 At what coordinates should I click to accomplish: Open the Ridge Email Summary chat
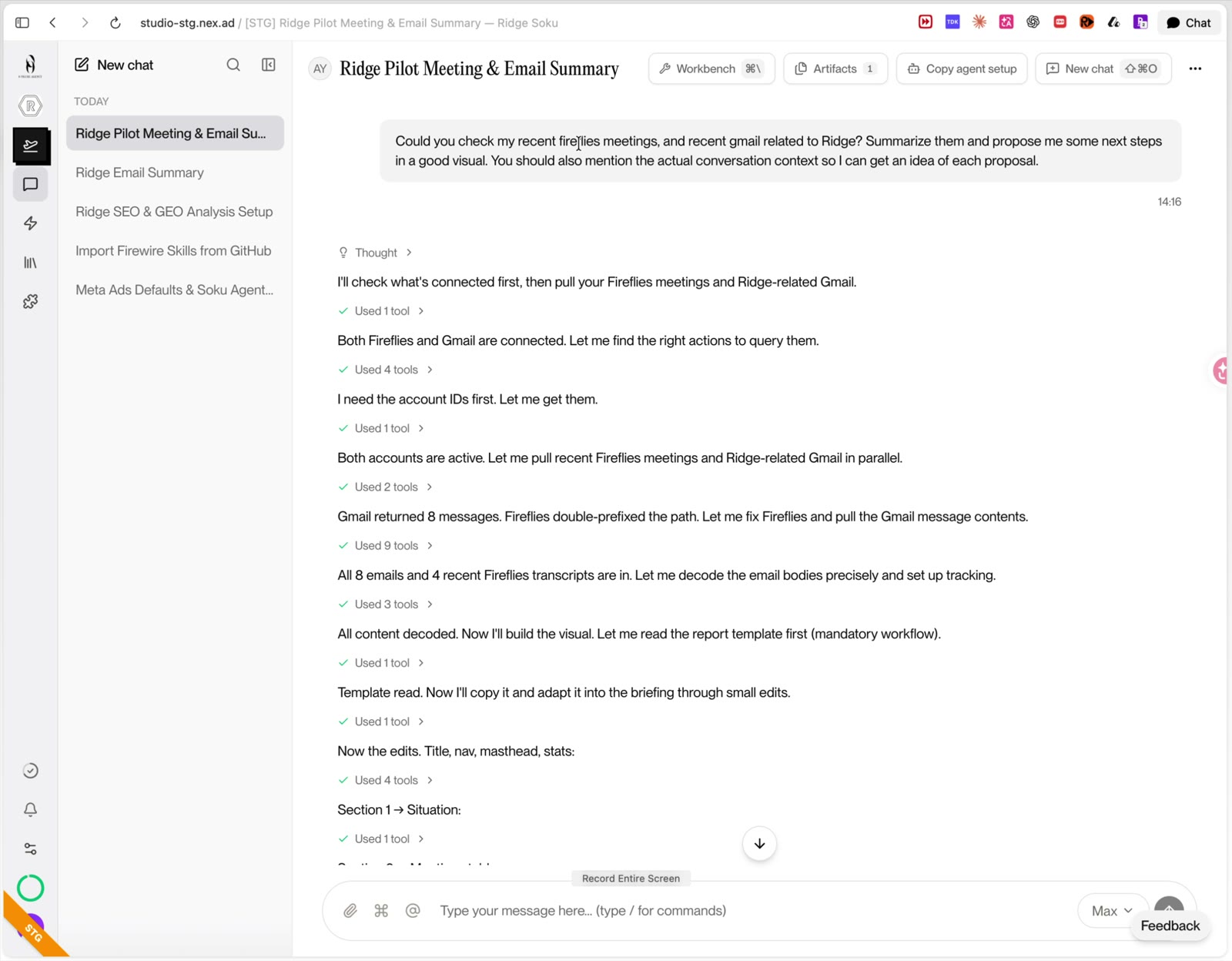pos(175,172)
